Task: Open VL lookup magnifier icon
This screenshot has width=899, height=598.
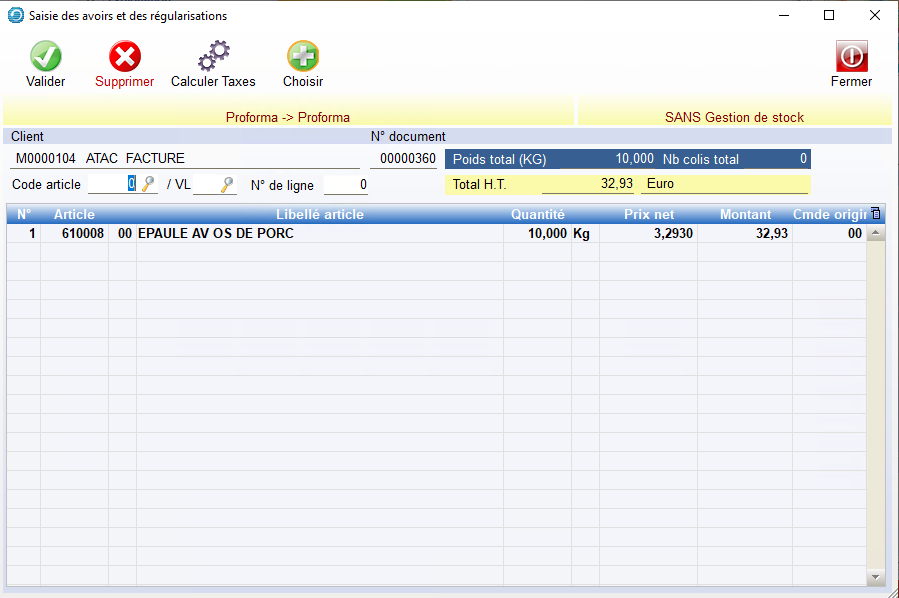Action: coord(228,184)
